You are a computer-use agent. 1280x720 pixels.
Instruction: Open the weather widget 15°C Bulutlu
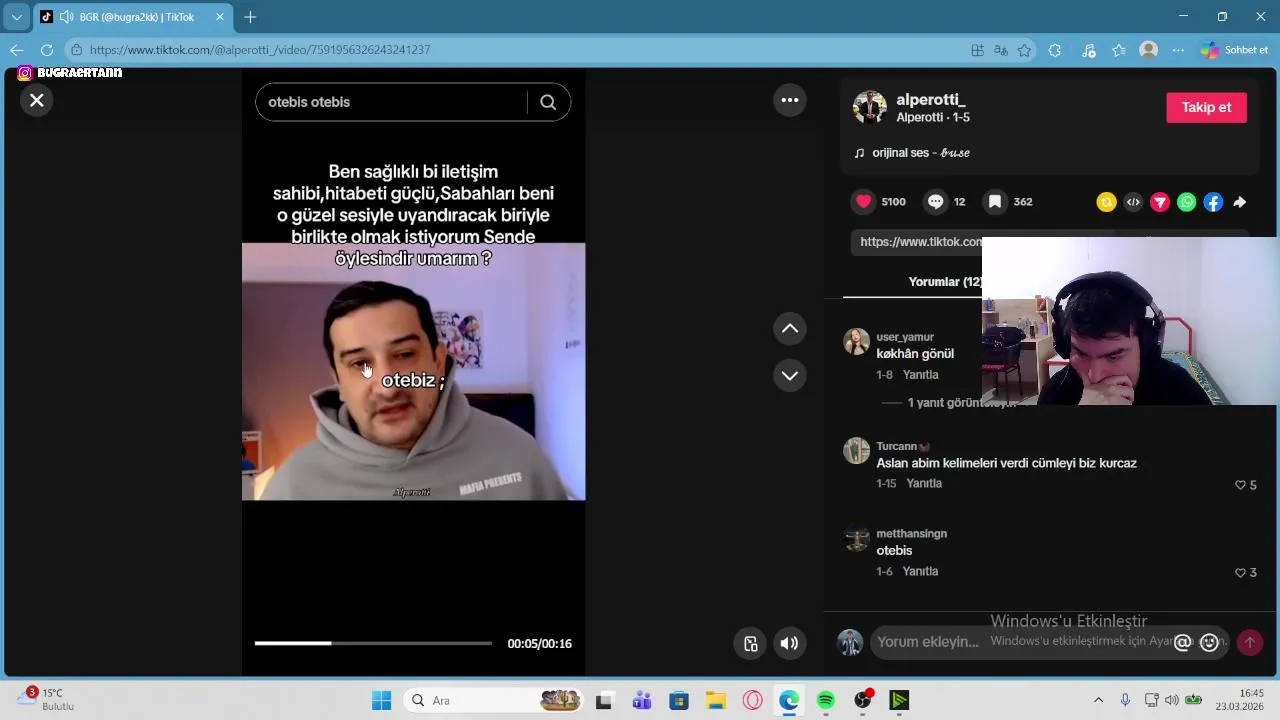[x=46, y=699]
